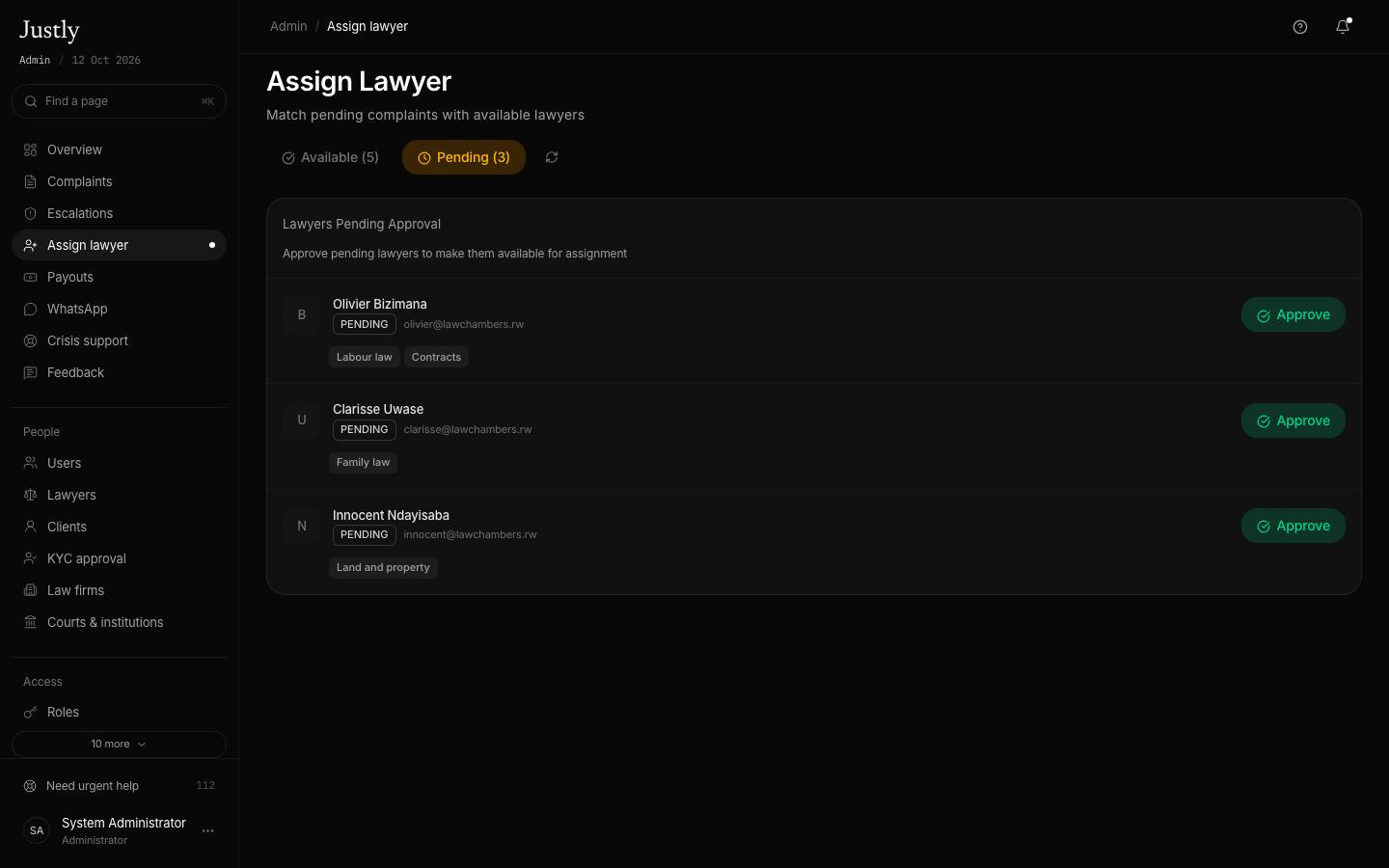Open the Overview page in the sidebar

[119, 149]
